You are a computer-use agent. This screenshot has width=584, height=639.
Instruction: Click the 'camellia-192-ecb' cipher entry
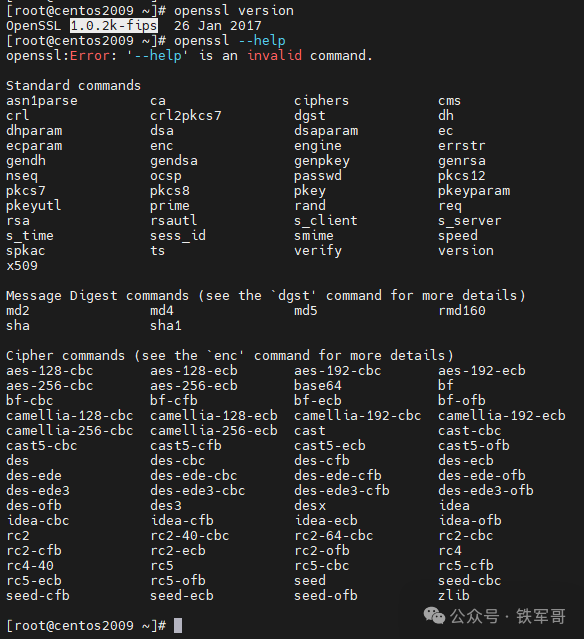[x=502, y=416]
